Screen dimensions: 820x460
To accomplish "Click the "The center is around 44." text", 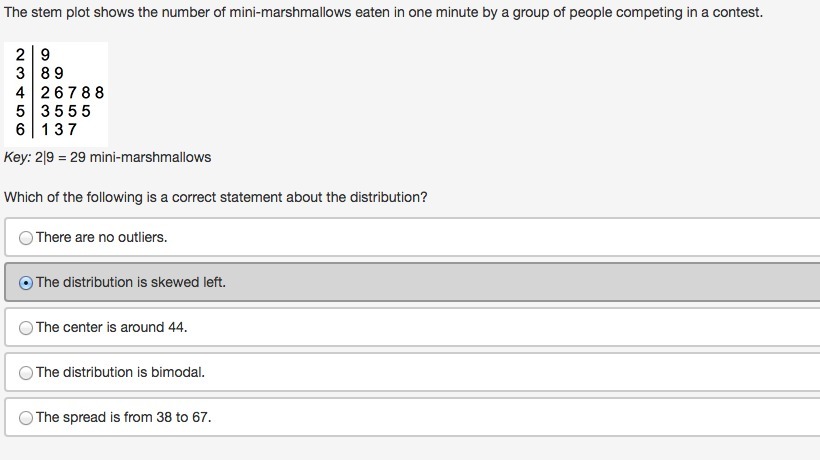I will coord(112,328).
